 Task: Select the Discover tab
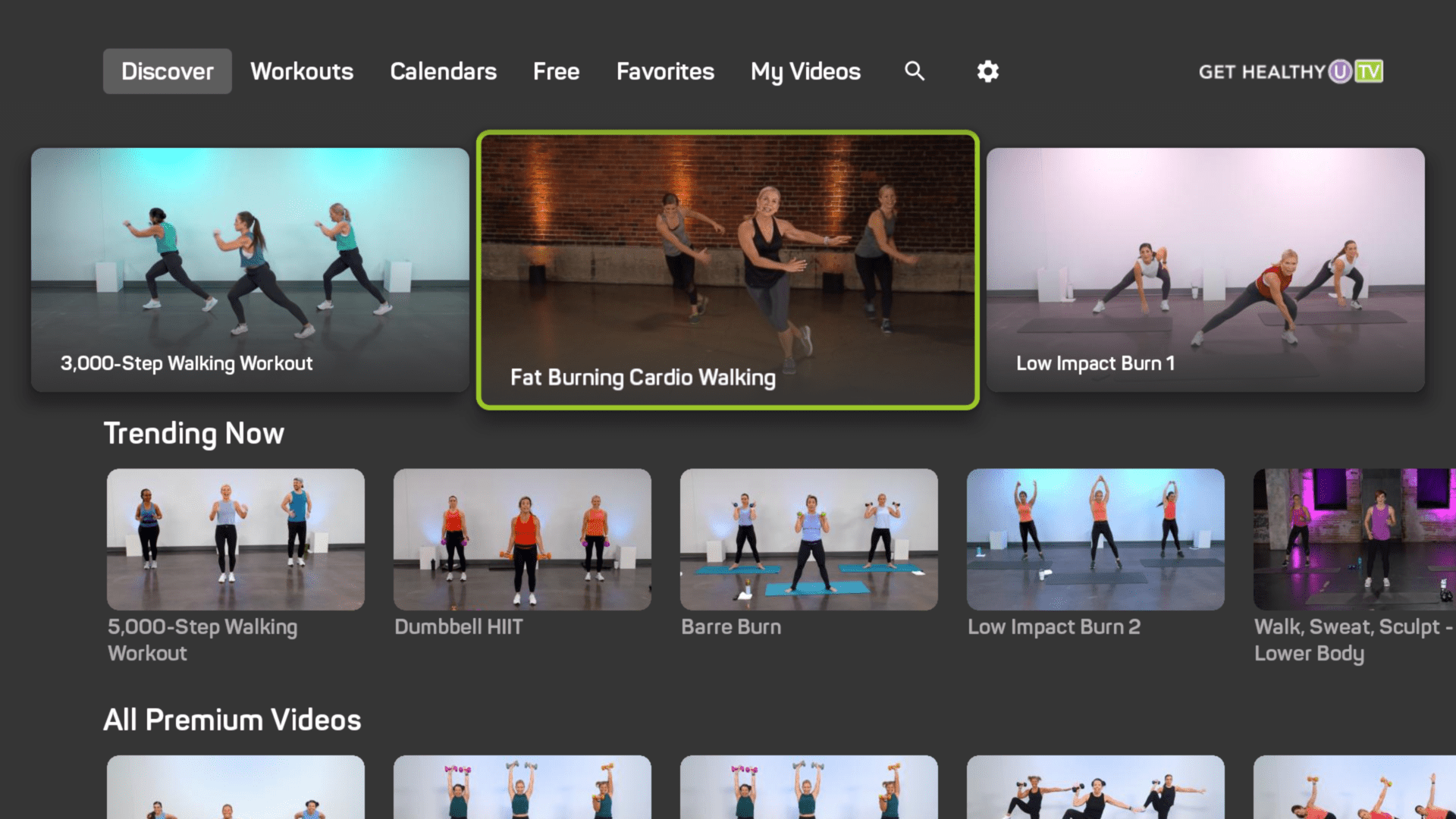(x=167, y=71)
